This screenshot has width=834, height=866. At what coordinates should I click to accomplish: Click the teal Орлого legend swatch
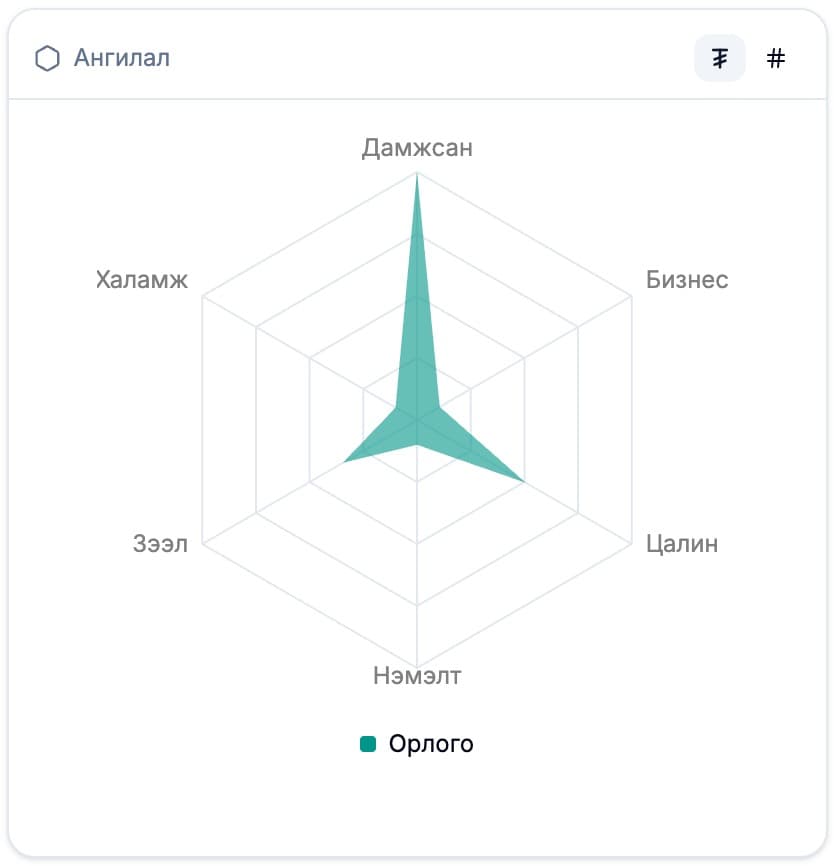[368, 744]
